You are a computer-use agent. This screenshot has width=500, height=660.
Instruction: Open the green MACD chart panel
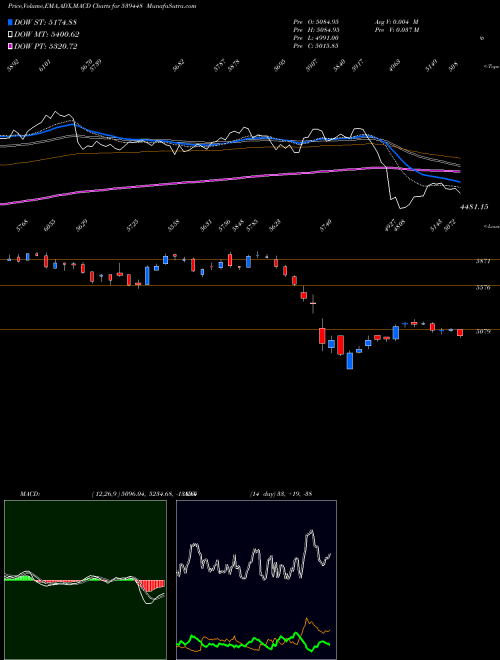coord(85,580)
